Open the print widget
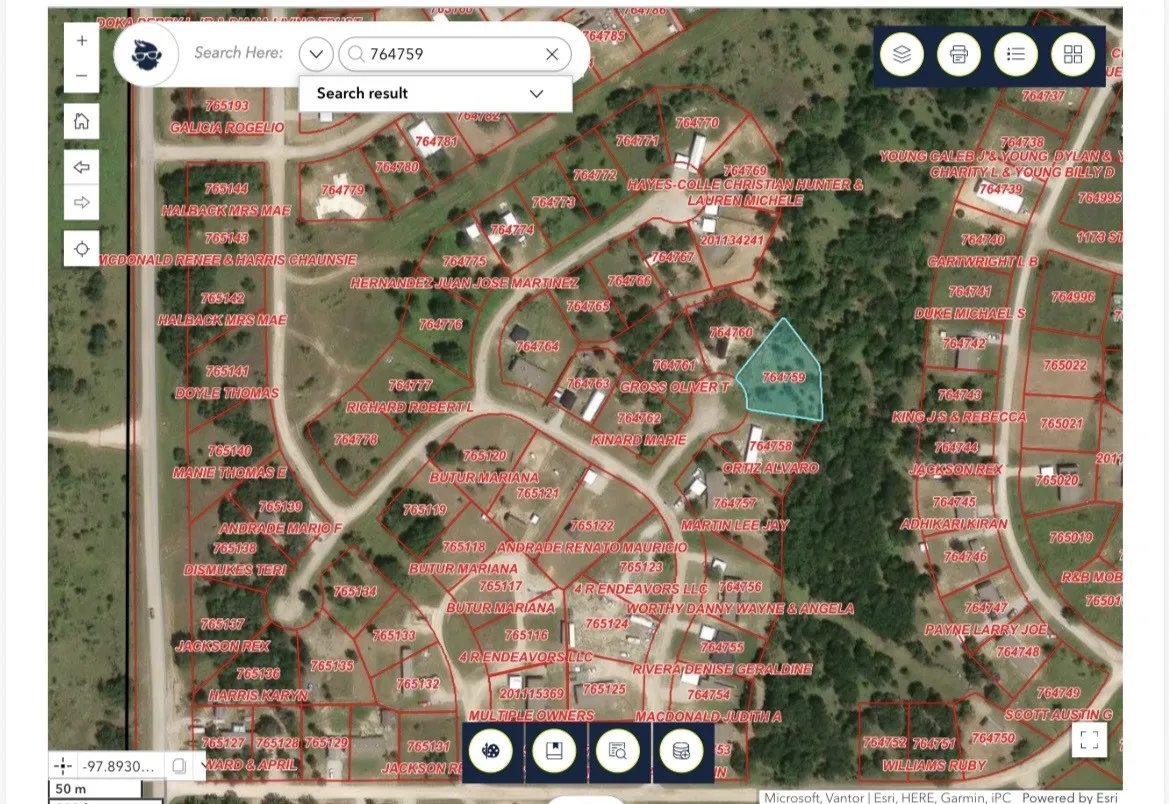1169x804 pixels. [x=959, y=54]
